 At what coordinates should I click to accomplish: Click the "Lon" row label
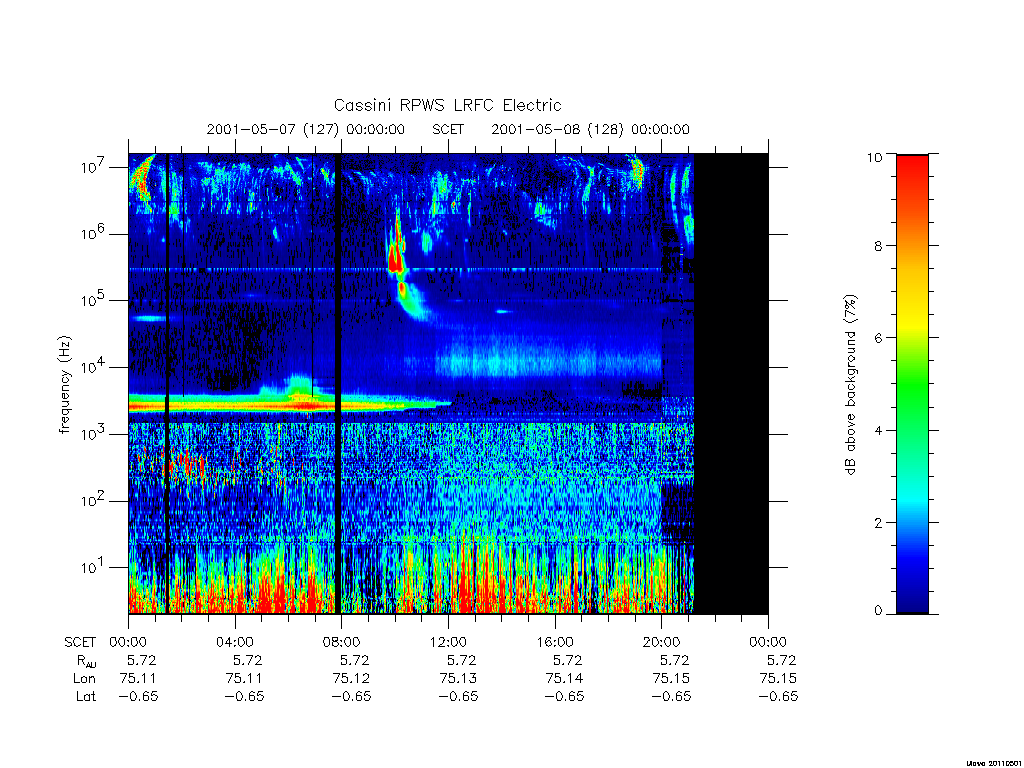point(85,679)
